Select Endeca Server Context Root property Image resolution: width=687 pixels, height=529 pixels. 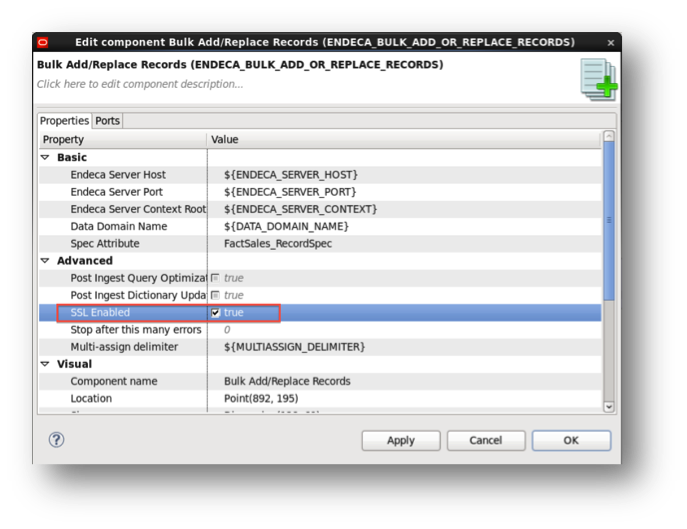coord(138,209)
